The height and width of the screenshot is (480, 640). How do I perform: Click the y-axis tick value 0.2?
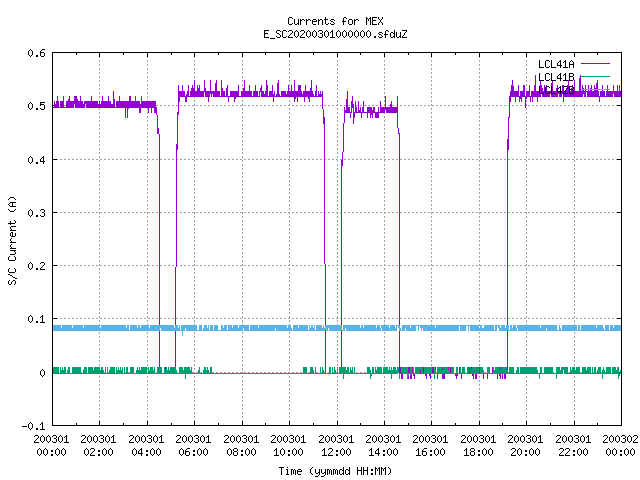coord(36,266)
